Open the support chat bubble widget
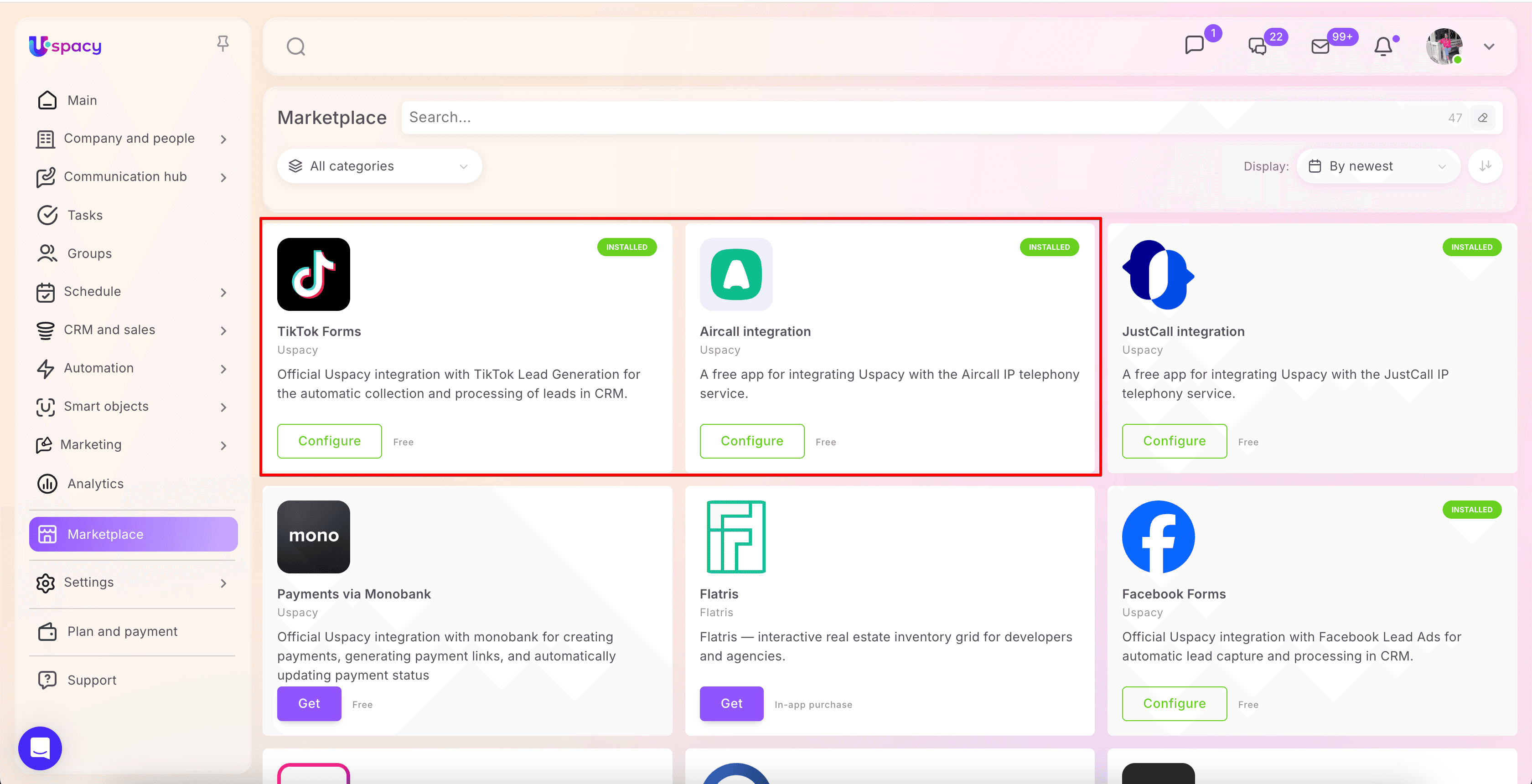Image resolution: width=1532 pixels, height=784 pixels. click(40, 748)
